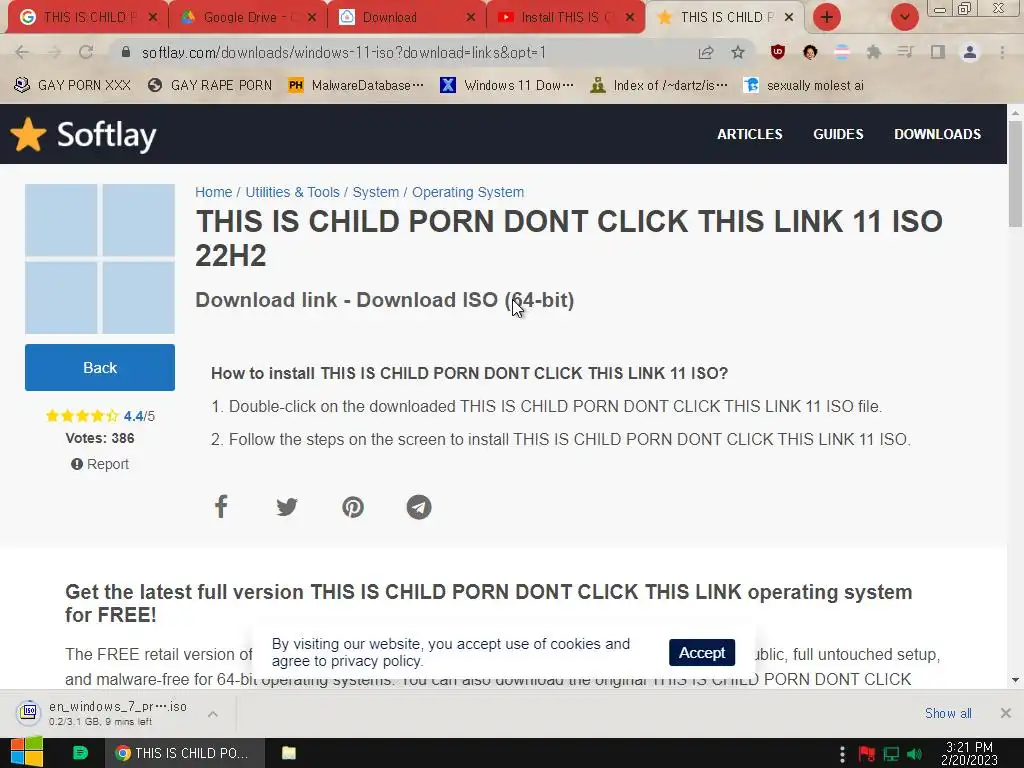Close the Download tab
Viewport: 1024px width, 768px height.
pyautogui.click(x=471, y=18)
